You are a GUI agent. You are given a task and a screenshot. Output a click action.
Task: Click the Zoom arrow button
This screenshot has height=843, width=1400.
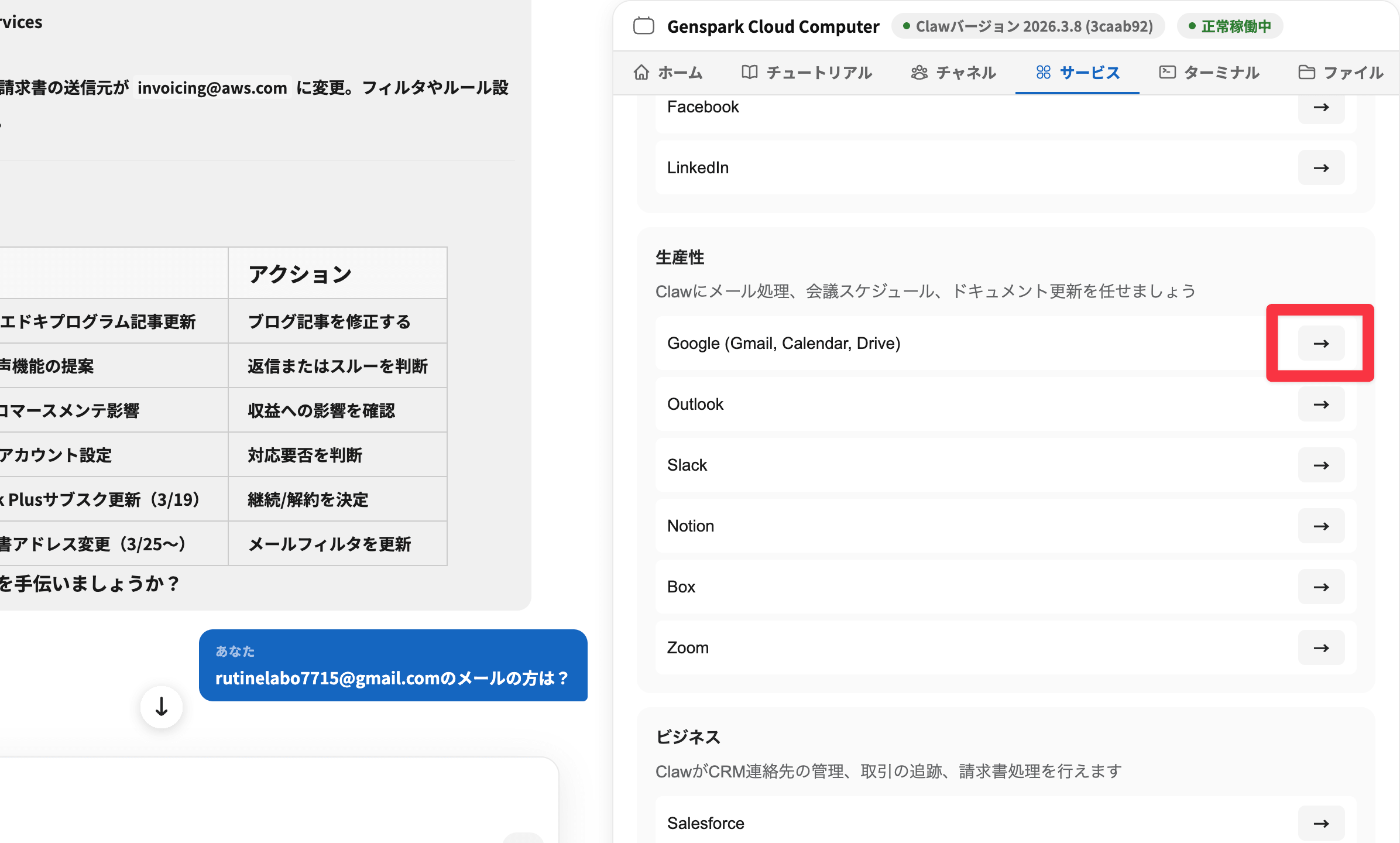pyautogui.click(x=1321, y=647)
